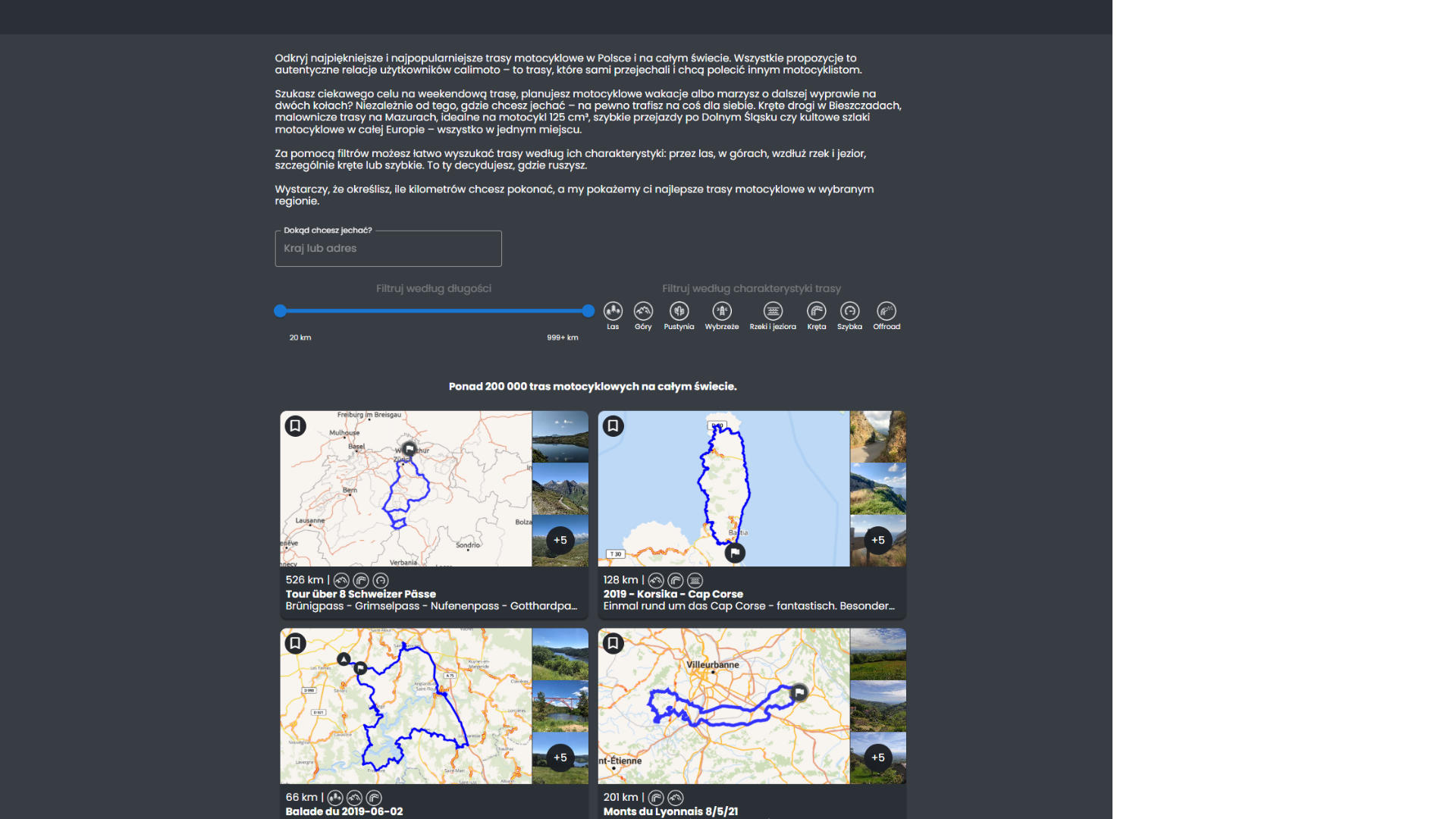Select the Szybka fast route filter
Screen dimensions: 1456x819
849,311
